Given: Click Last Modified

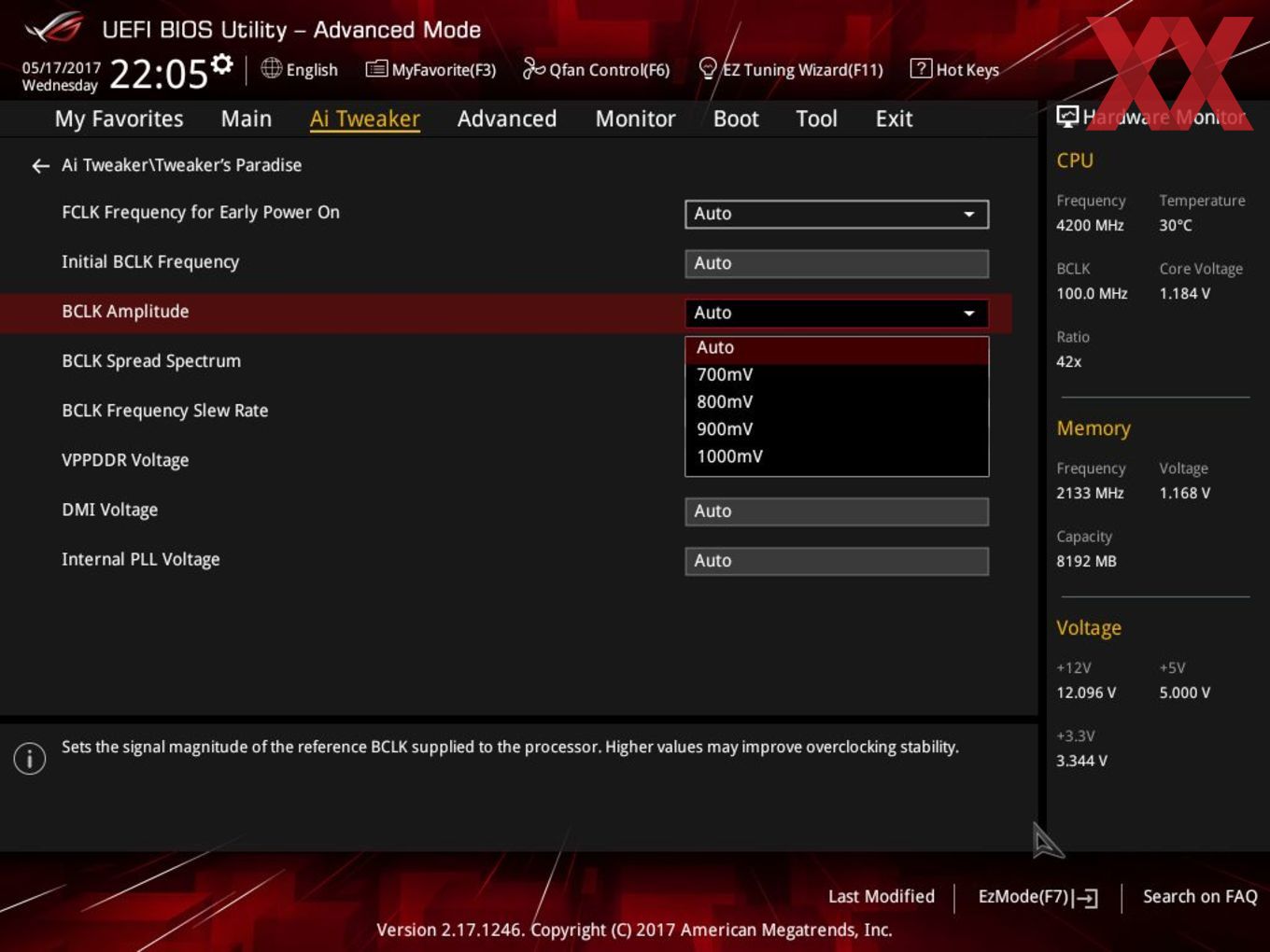Looking at the screenshot, I should click(x=882, y=897).
